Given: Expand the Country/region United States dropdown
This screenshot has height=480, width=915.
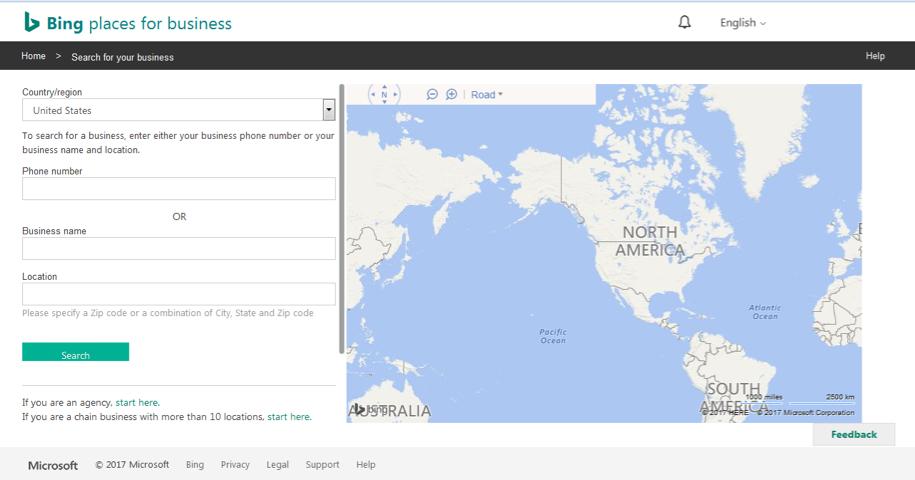Looking at the screenshot, I should (x=179, y=110).
